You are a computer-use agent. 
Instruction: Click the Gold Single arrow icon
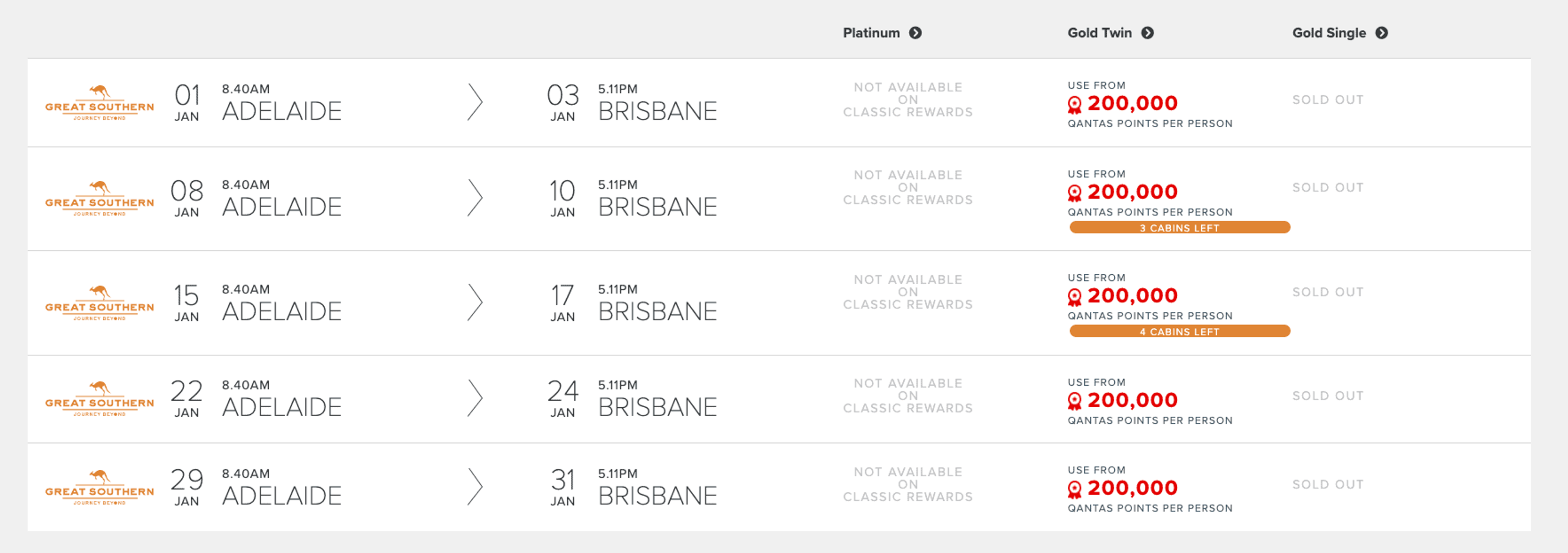point(1381,33)
